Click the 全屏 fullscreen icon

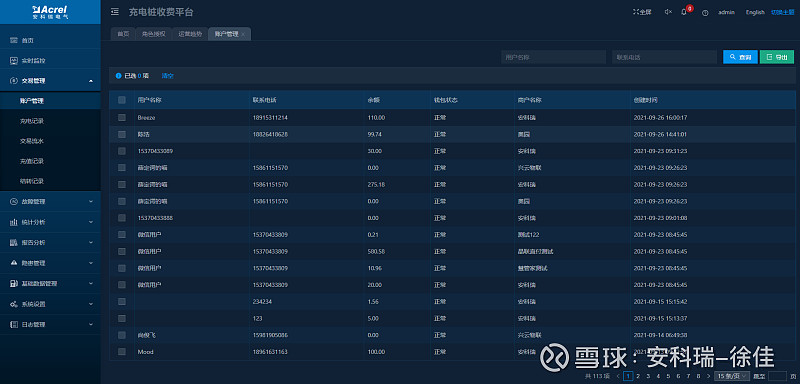coord(636,12)
